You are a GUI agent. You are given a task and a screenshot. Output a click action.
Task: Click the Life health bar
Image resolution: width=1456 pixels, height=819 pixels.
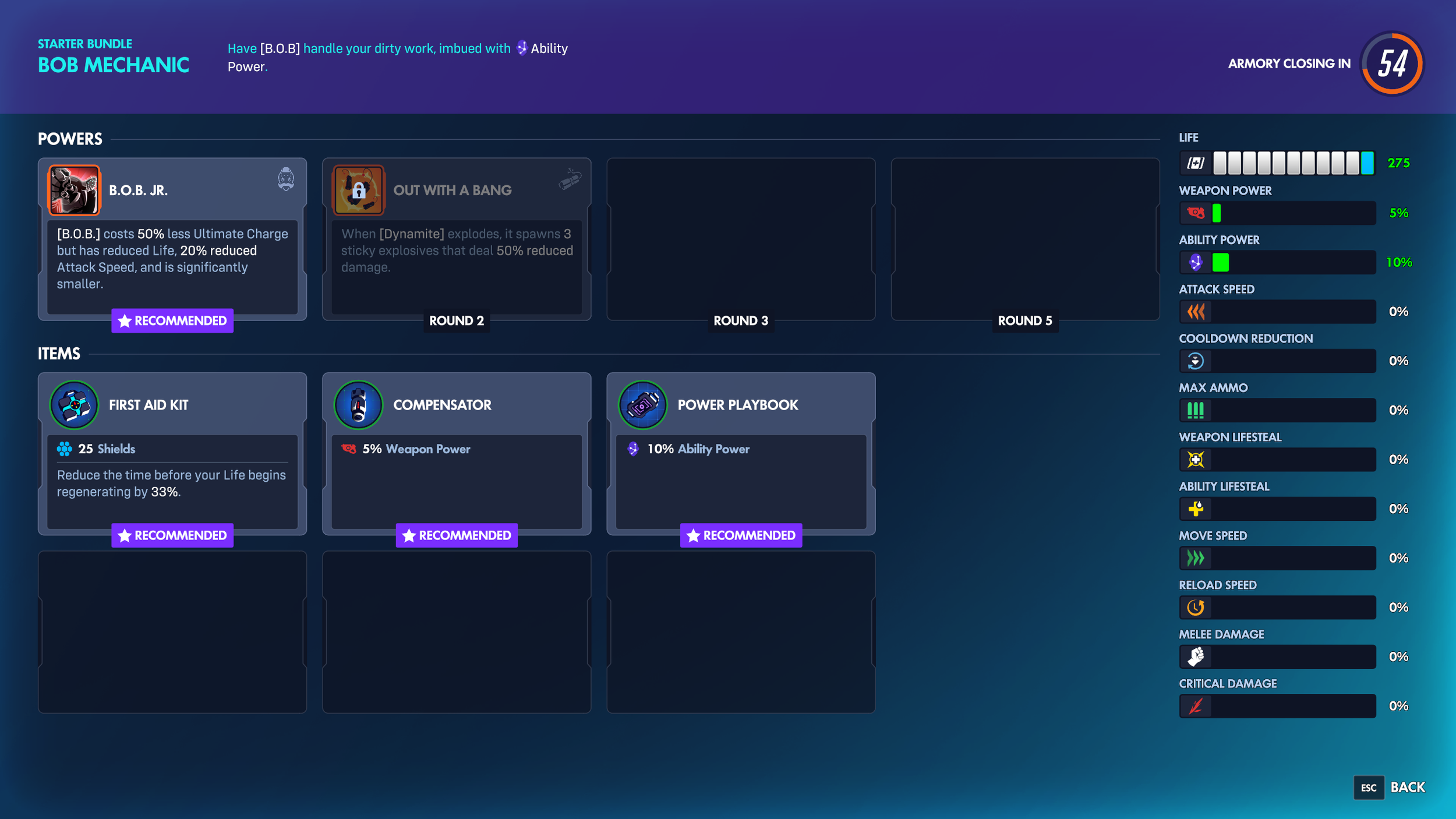(1293, 163)
